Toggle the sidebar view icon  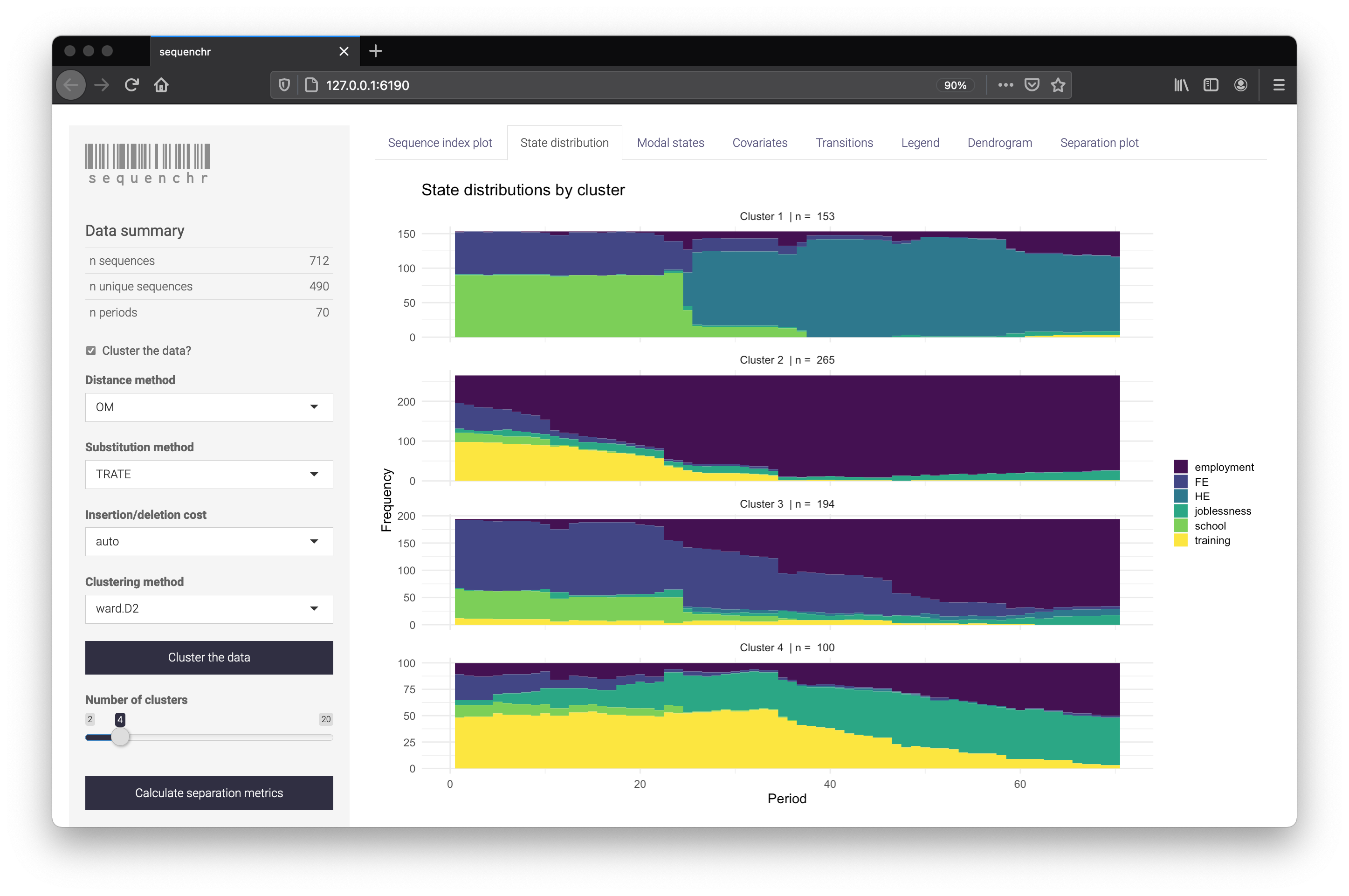pyautogui.click(x=1211, y=85)
